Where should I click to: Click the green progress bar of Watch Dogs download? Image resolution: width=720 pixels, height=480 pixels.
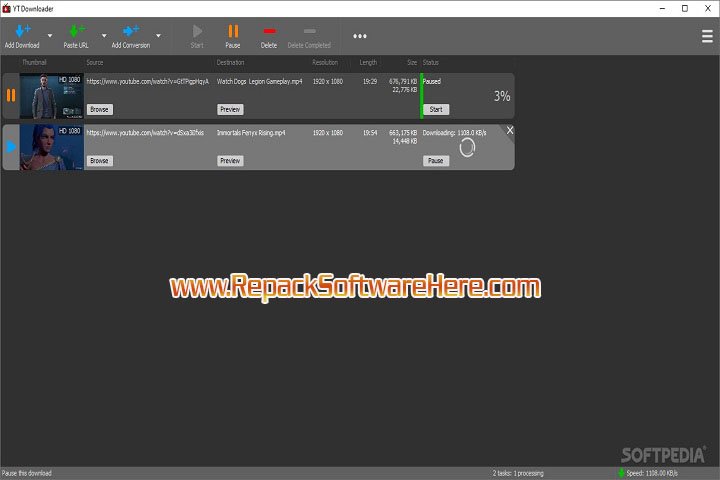tap(422, 96)
